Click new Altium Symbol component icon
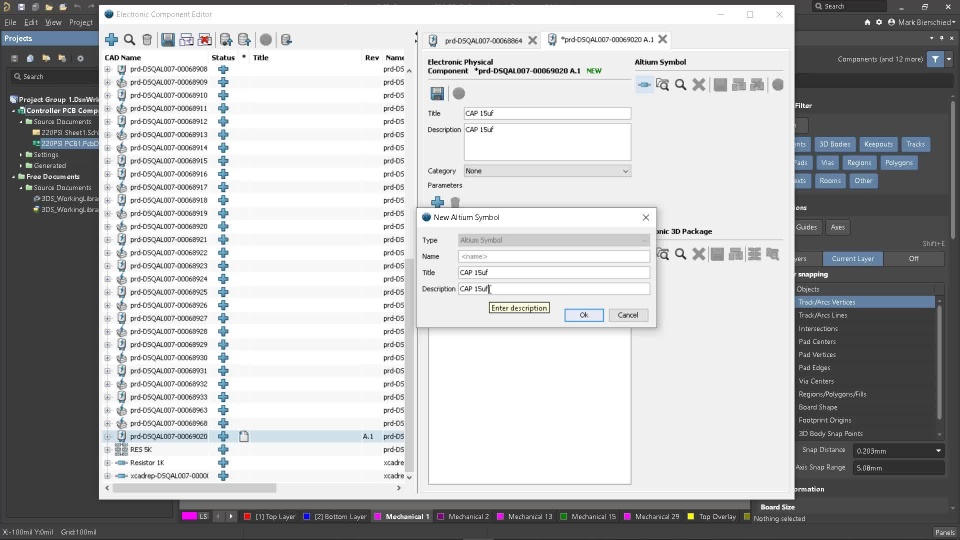960x540 pixels. (644, 84)
